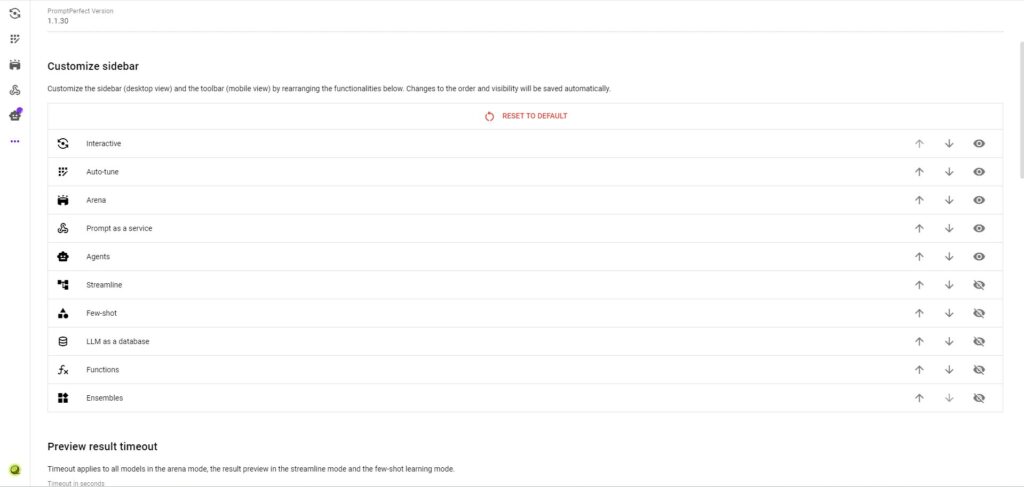Click the Arena row icon in list
The image size is (1024, 487).
point(63,200)
